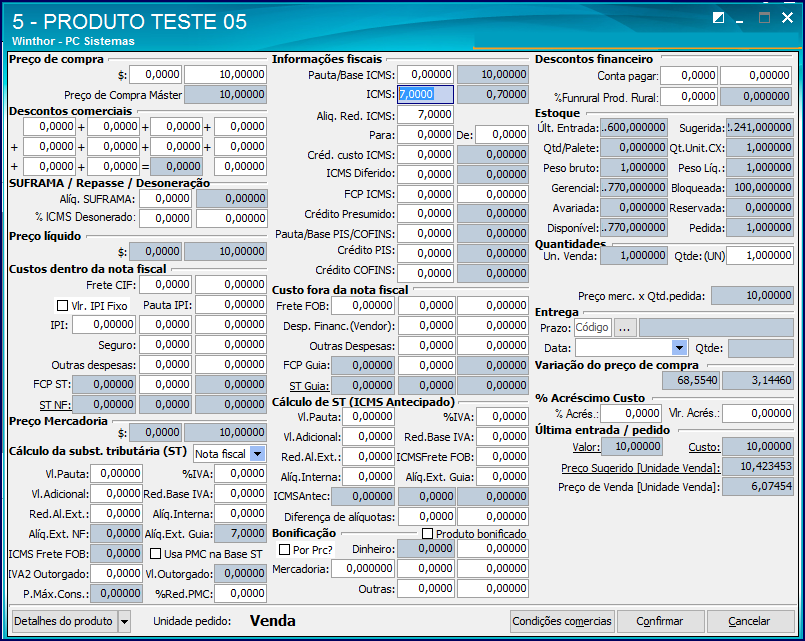
Task: Focus the ICMS percentage field showing 7,0000
Action: (426, 94)
